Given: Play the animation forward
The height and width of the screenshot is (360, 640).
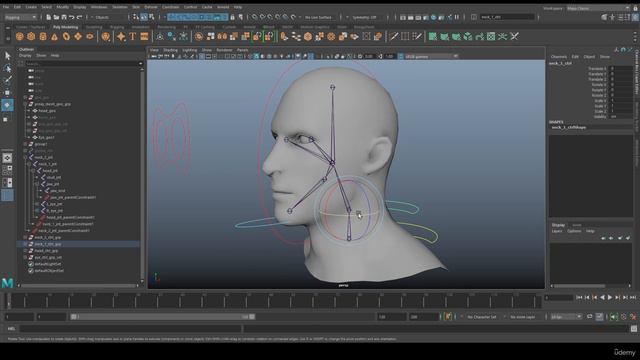Looking at the screenshot, I should click(x=610, y=298).
